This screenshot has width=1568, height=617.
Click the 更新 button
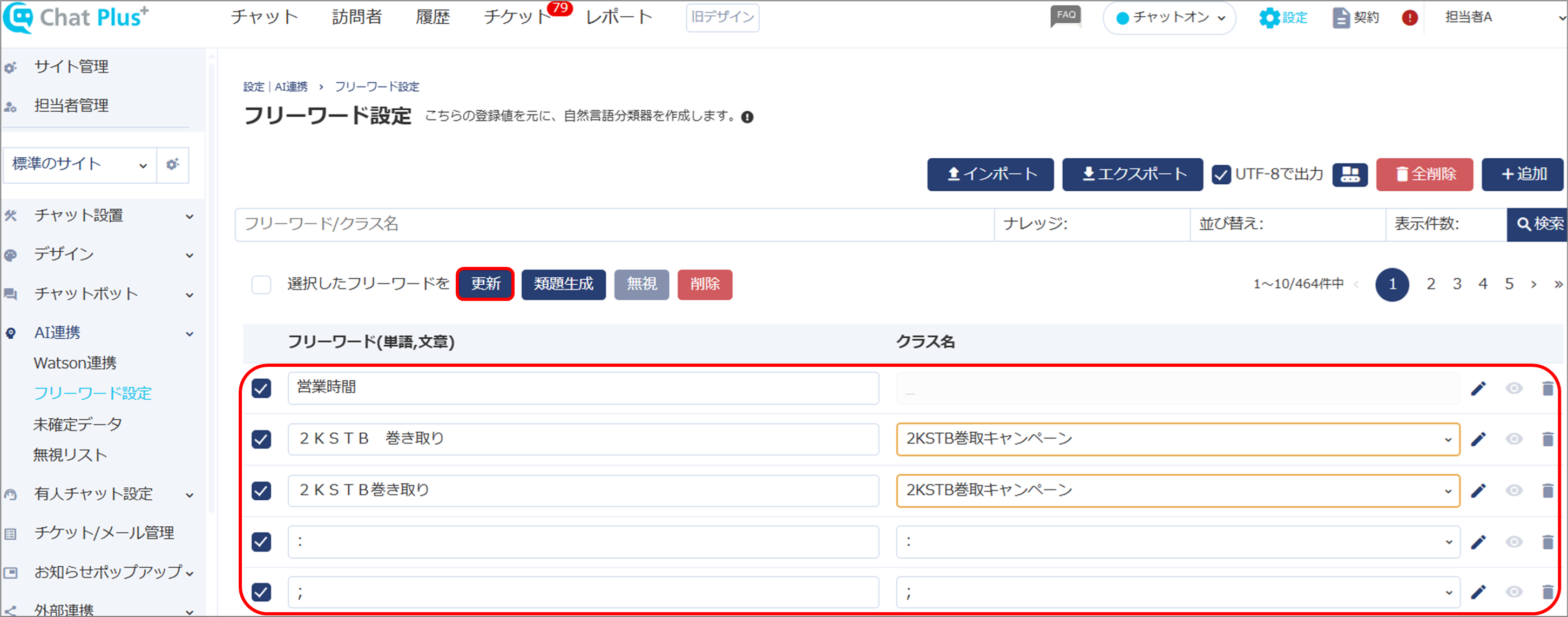pos(485,284)
